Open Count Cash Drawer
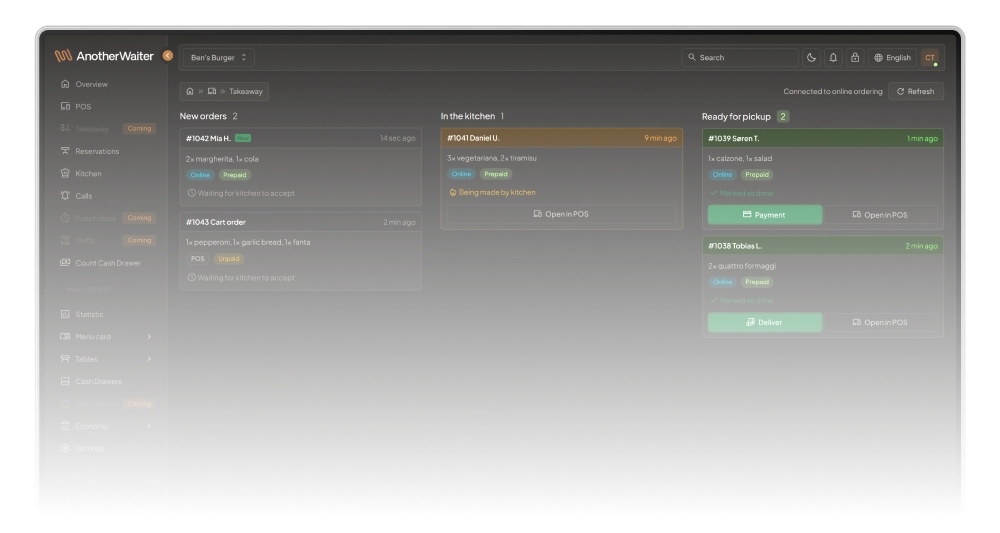The height and width of the screenshot is (533, 1000). tap(108, 263)
